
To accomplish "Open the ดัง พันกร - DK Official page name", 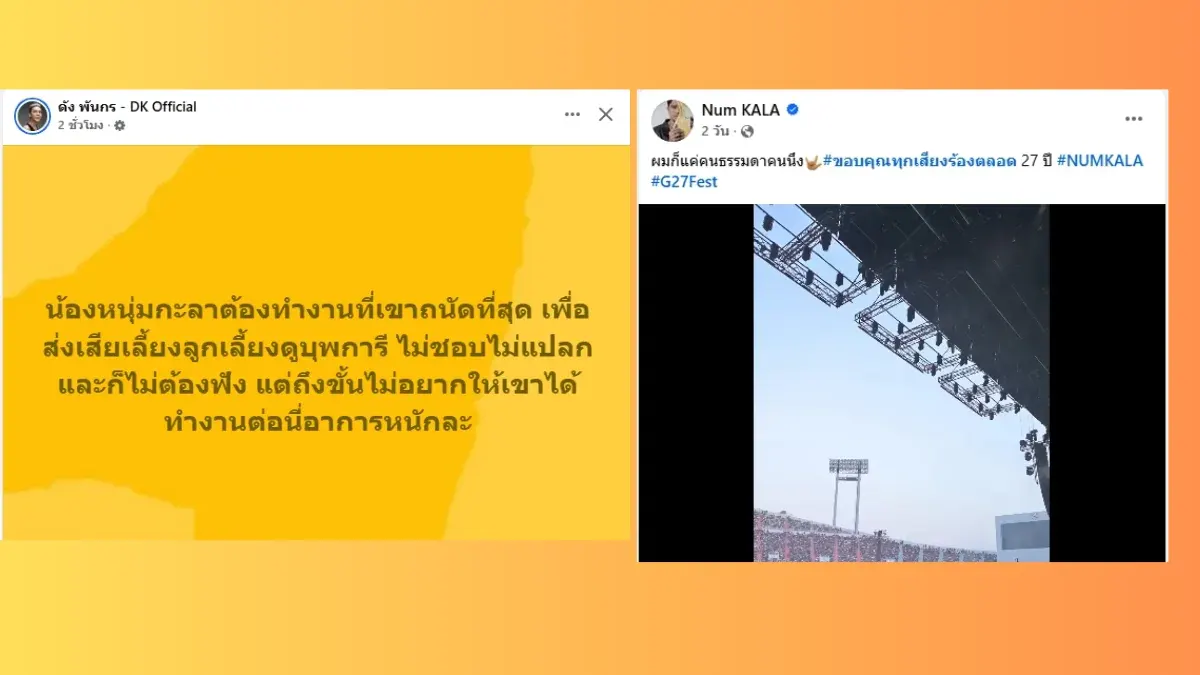I will pos(127,107).
